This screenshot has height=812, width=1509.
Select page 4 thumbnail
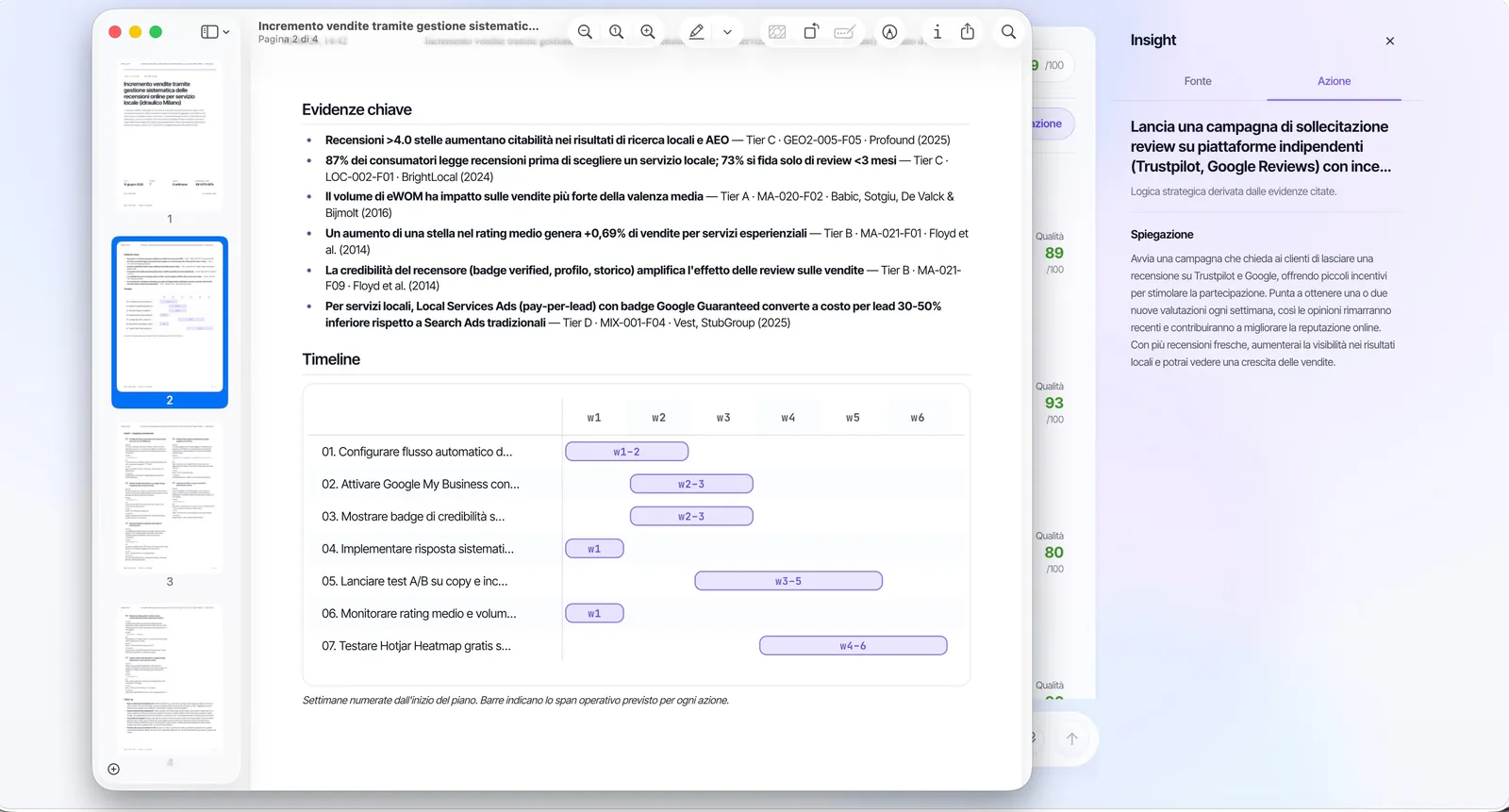coord(170,679)
